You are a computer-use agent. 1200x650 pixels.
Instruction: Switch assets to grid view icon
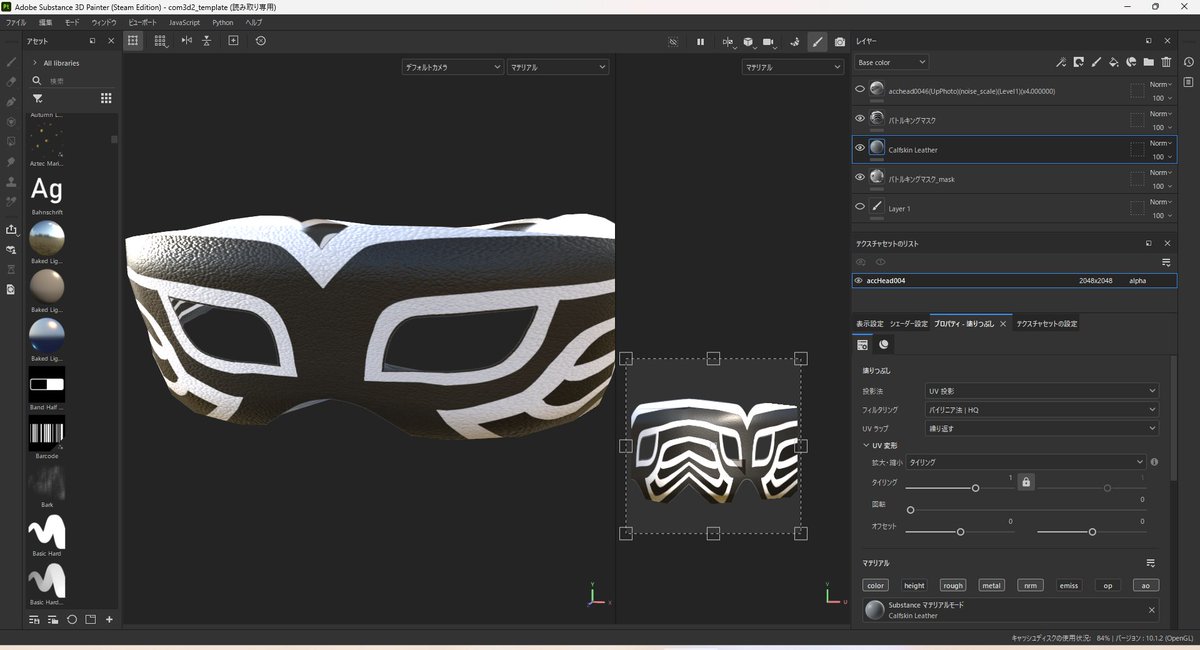(106, 98)
